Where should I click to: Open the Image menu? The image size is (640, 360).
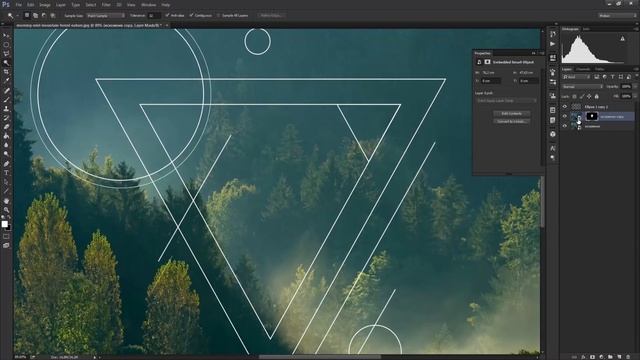pos(45,5)
